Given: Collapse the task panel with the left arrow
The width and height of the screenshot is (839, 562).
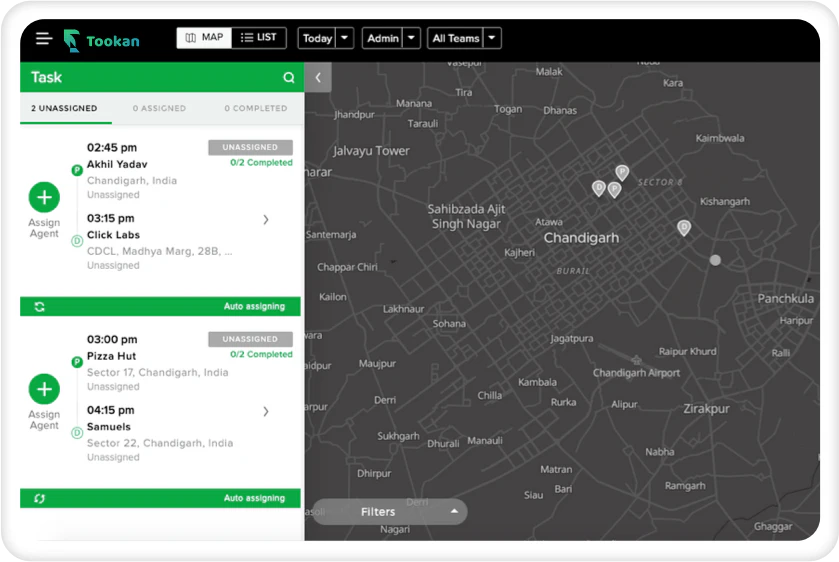Looking at the screenshot, I should pyautogui.click(x=318, y=78).
